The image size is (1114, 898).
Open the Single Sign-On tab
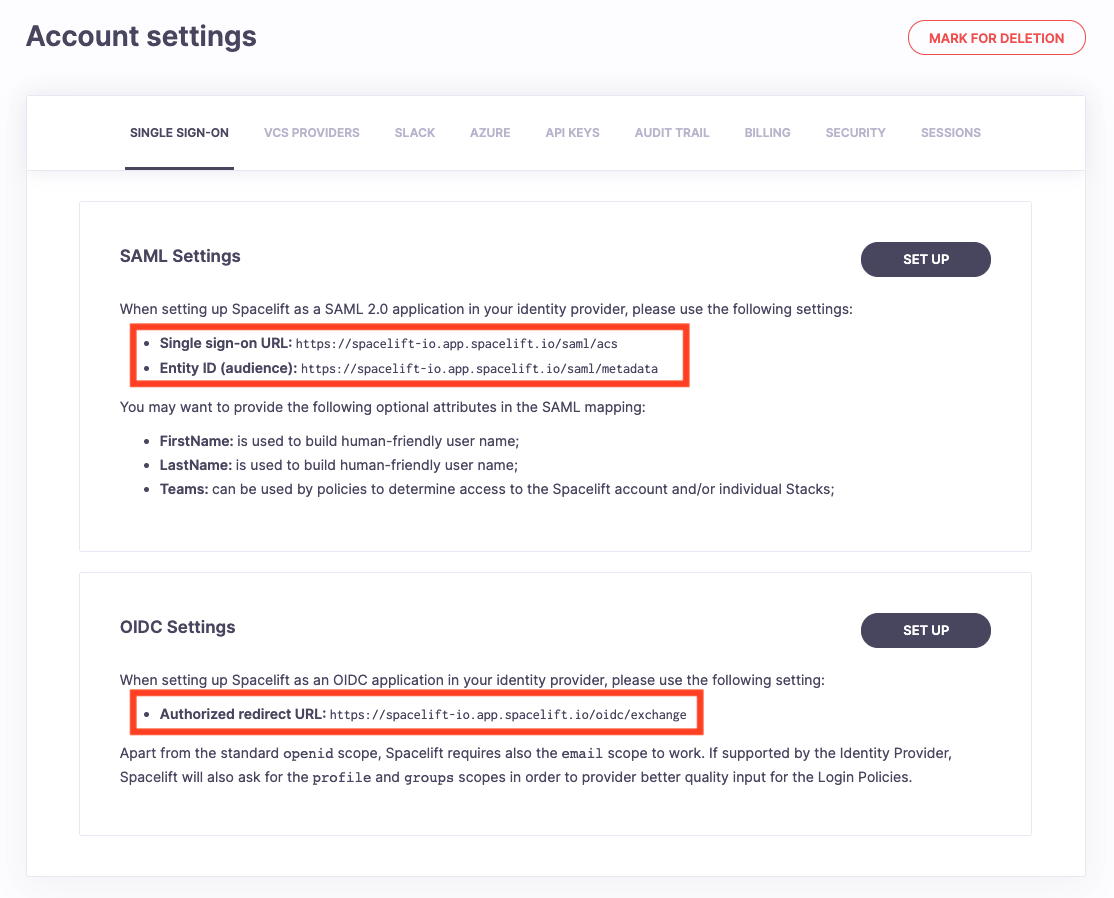pos(179,133)
